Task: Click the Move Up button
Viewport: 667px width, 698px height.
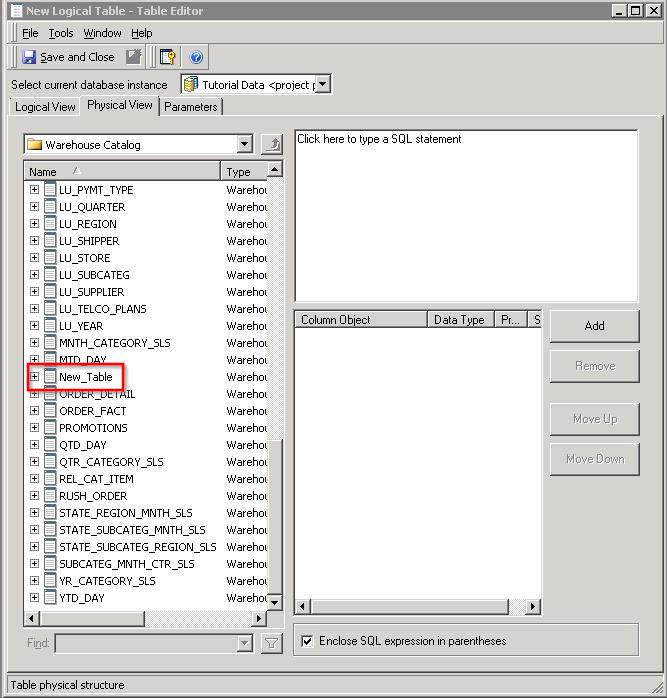Action: tap(594, 419)
